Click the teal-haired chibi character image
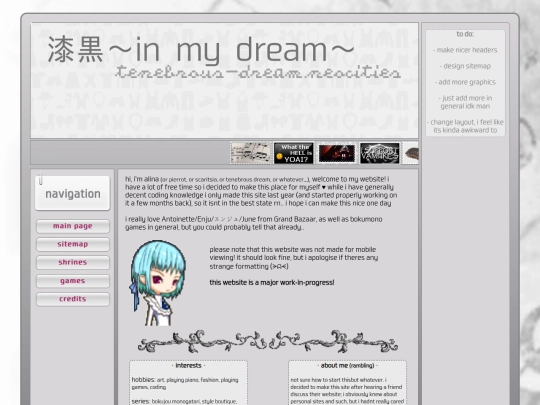This screenshot has height=405, width=540. coord(157,283)
